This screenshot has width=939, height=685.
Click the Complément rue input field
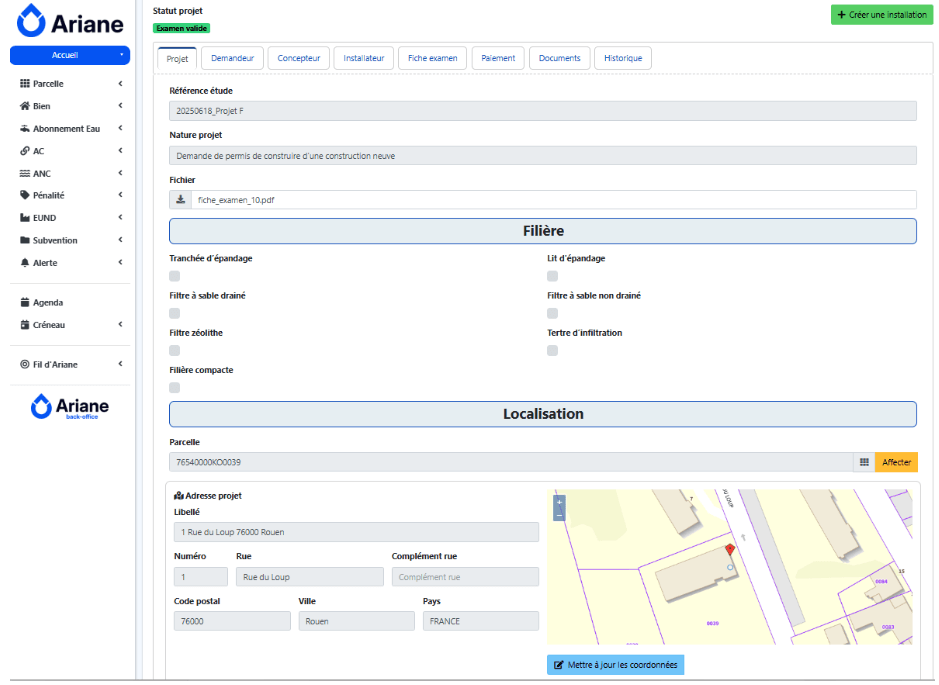(x=465, y=577)
